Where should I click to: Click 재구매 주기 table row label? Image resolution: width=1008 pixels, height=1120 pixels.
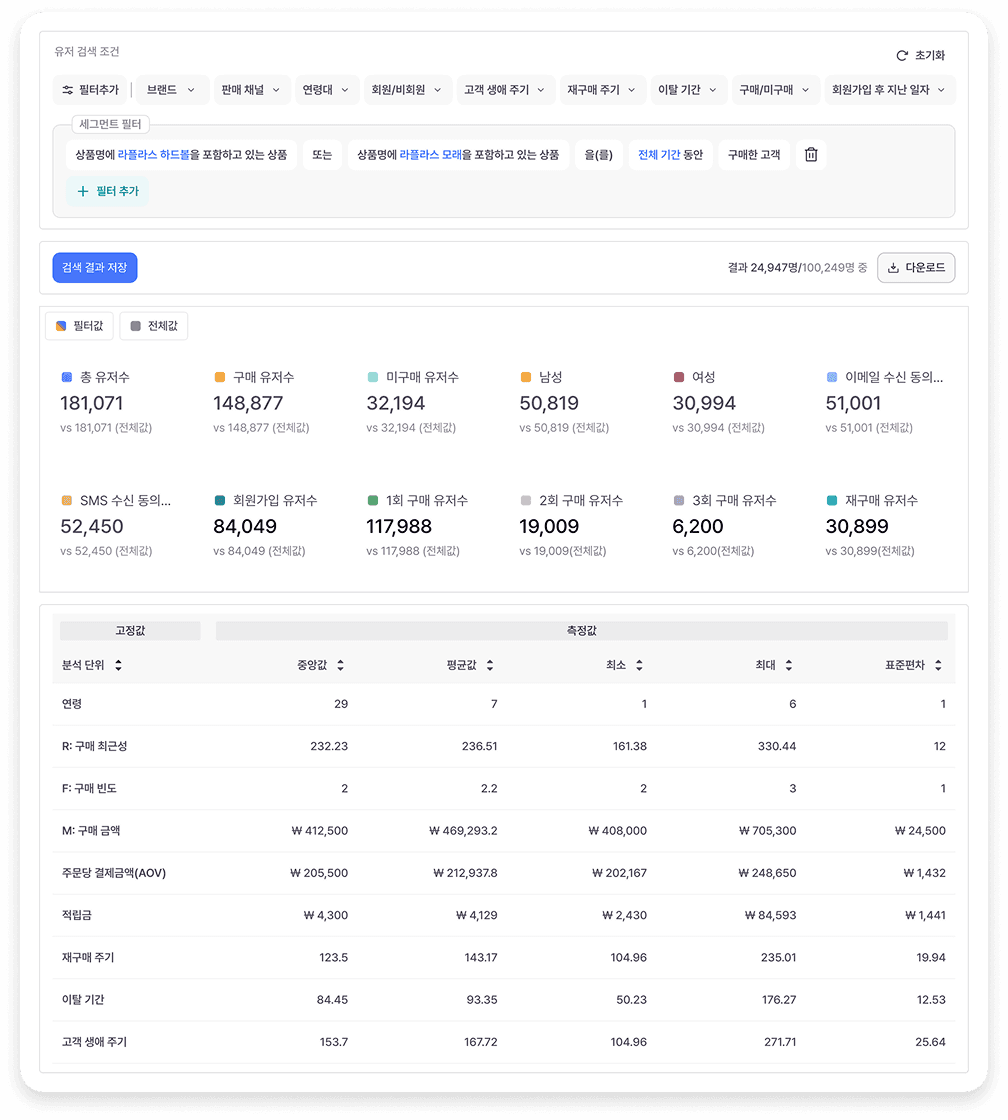[x=88, y=957]
